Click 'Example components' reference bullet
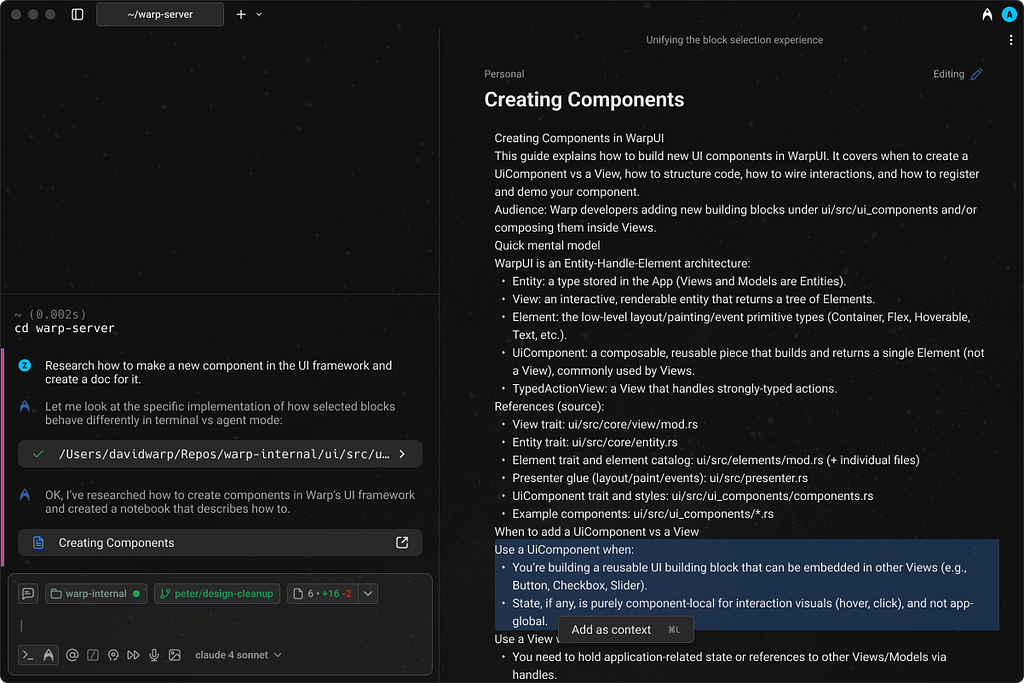The height and width of the screenshot is (683, 1024). click(x=643, y=514)
